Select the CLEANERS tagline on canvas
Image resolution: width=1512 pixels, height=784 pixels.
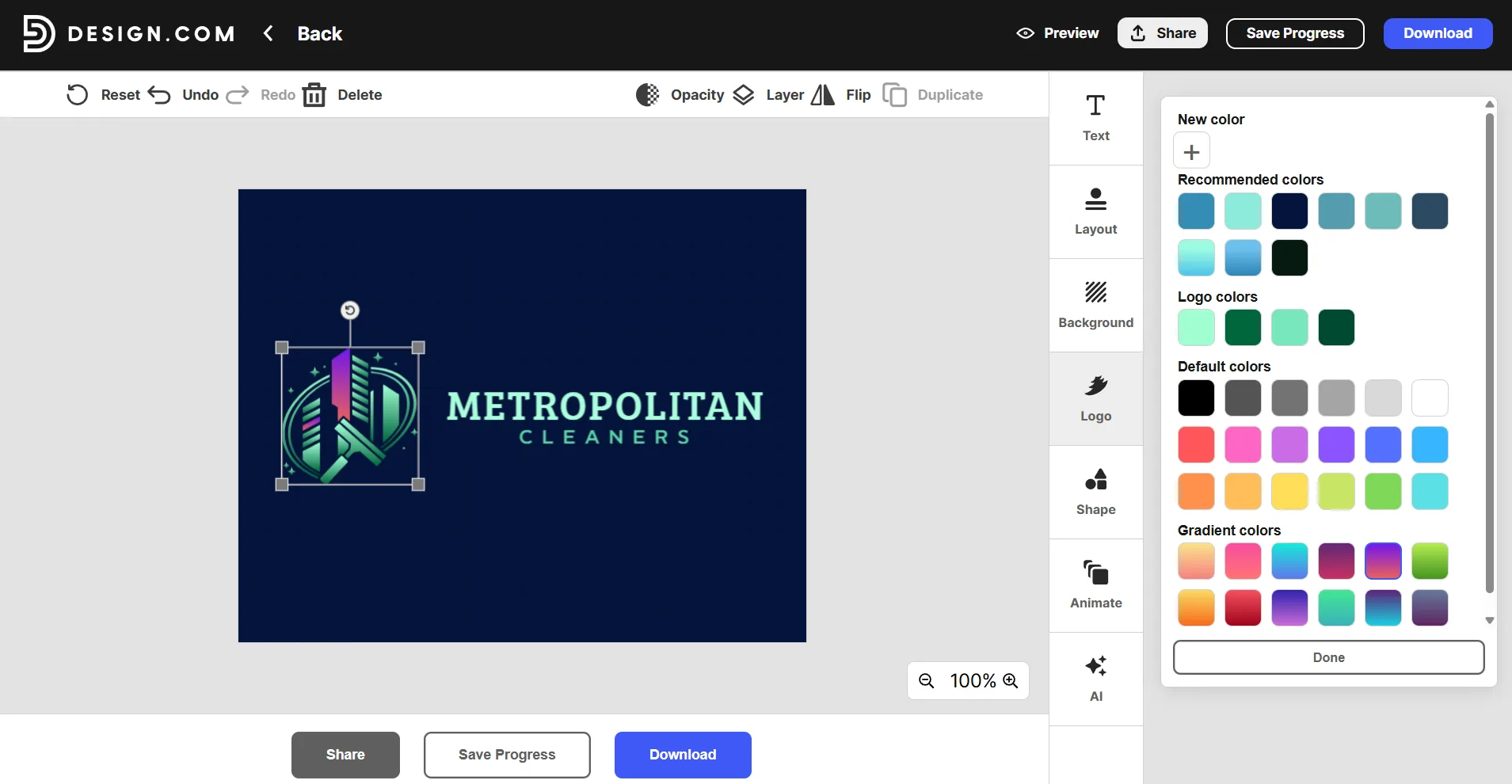tap(604, 437)
